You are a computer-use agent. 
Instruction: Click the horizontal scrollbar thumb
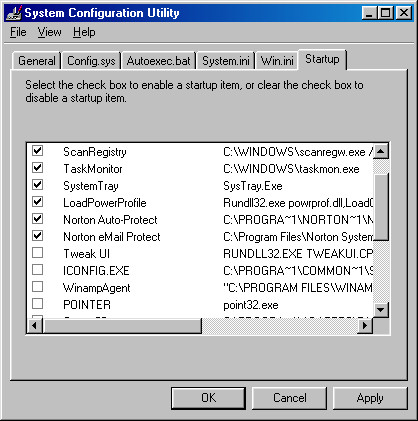tap(122, 325)
